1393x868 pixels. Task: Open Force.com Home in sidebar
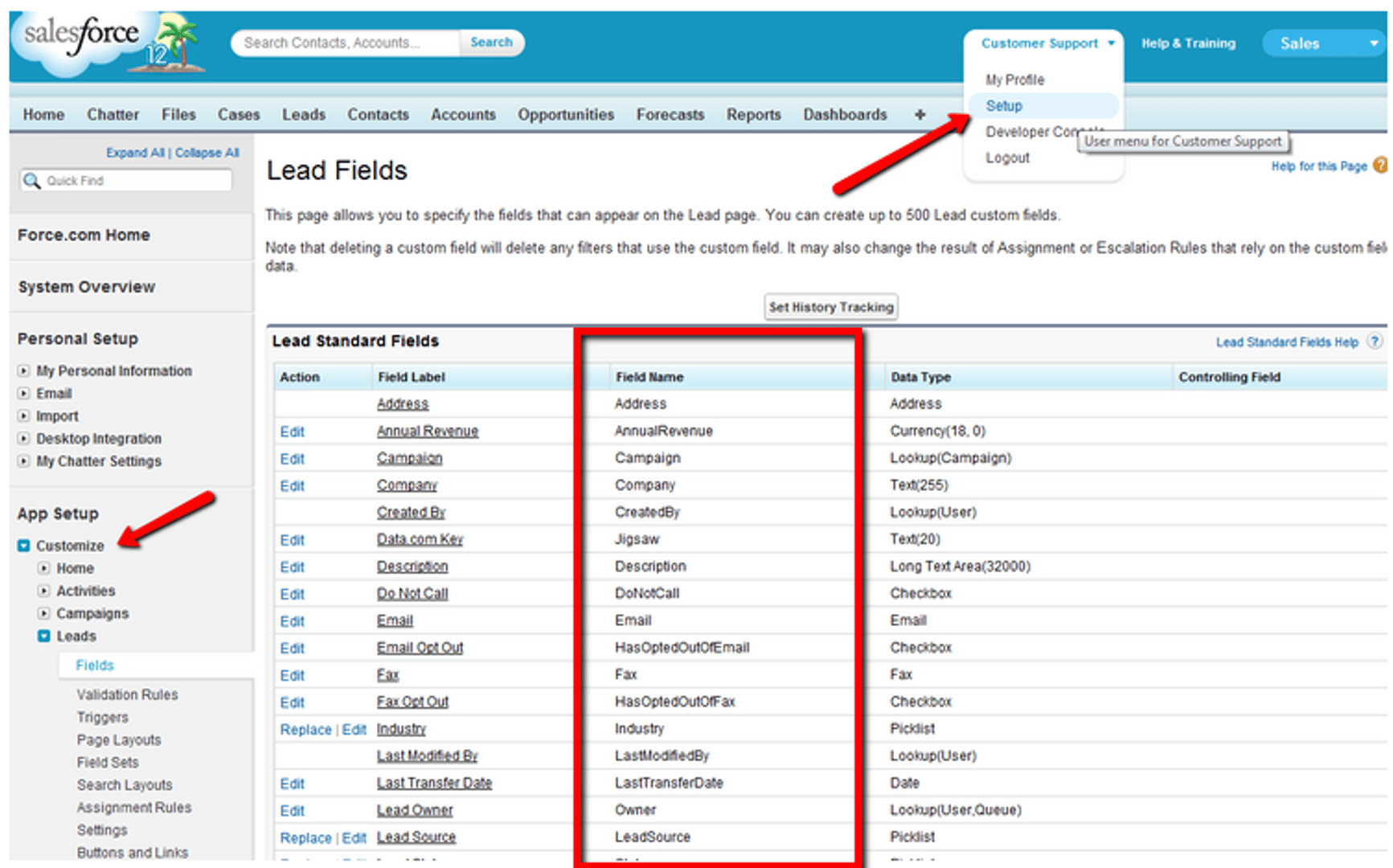tap(84, 235)
